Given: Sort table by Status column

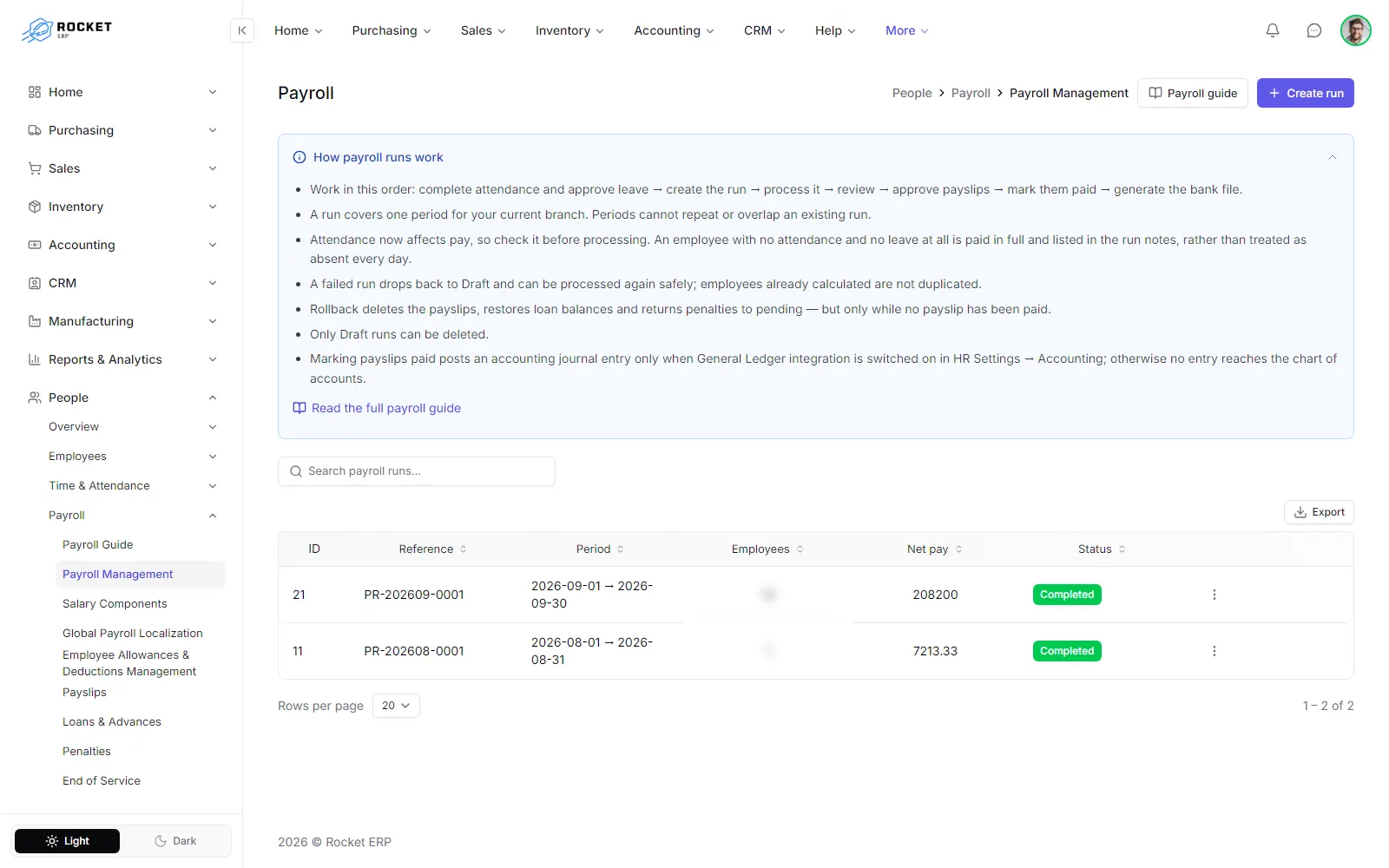Looking at the screenshot, I should tap(1102, 549).
